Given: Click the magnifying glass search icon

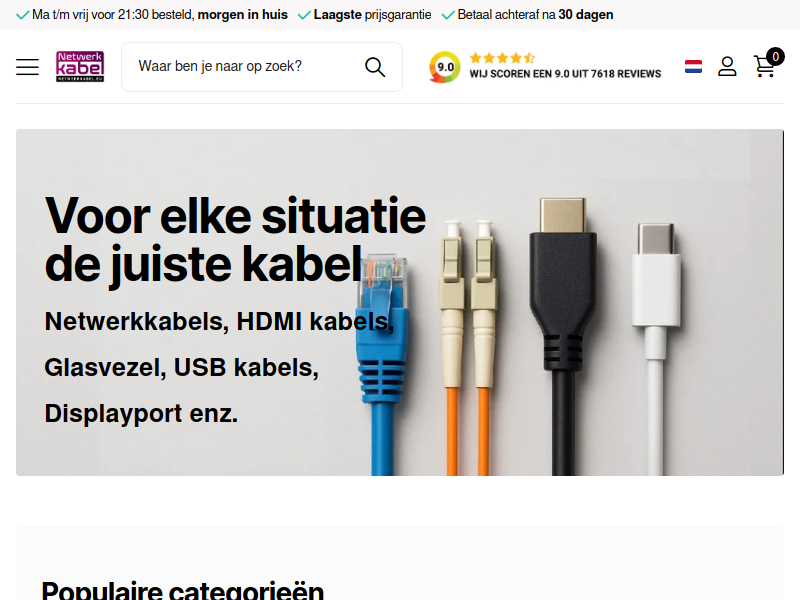Looking at the screenshot, I should [375, 67].
